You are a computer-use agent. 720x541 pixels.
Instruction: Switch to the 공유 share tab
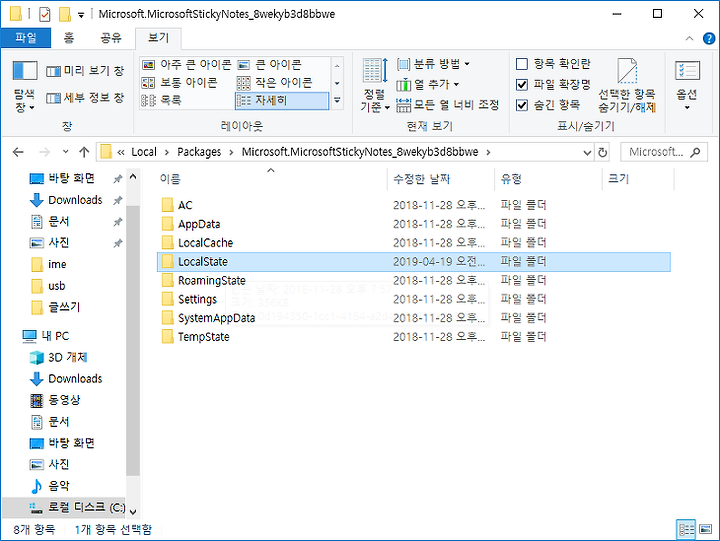click(111, 38)
